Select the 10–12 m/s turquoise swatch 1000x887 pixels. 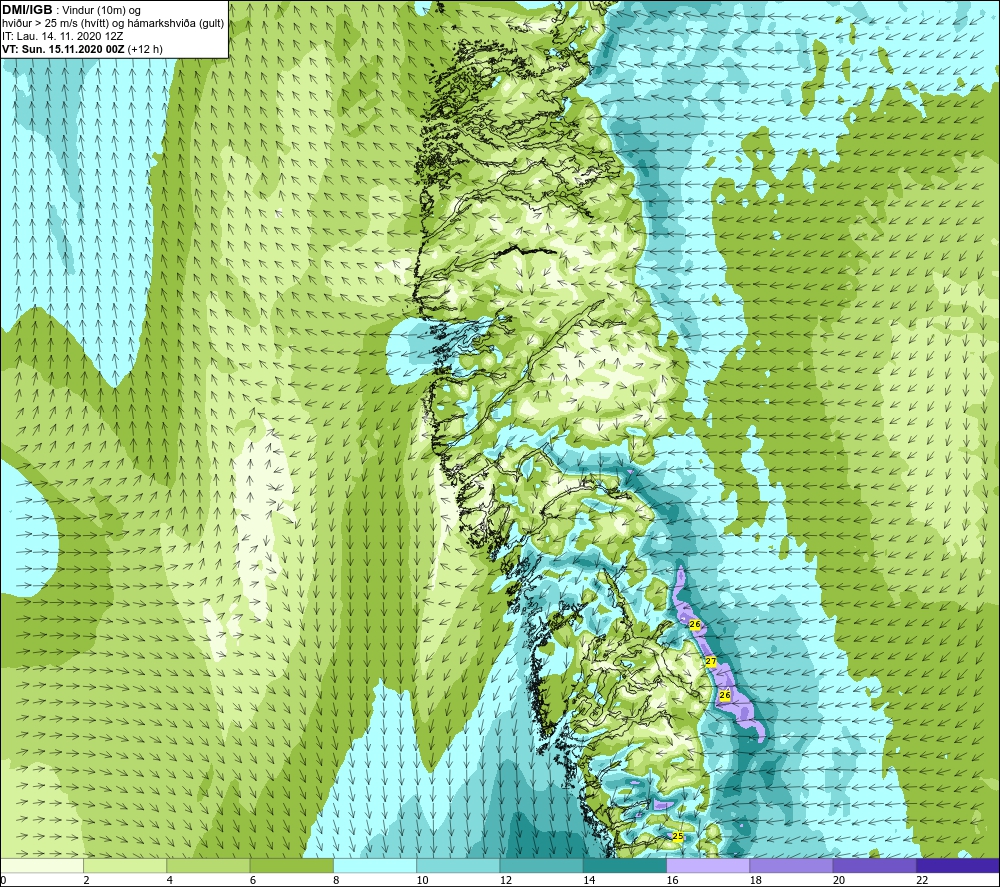coord(458,866)
